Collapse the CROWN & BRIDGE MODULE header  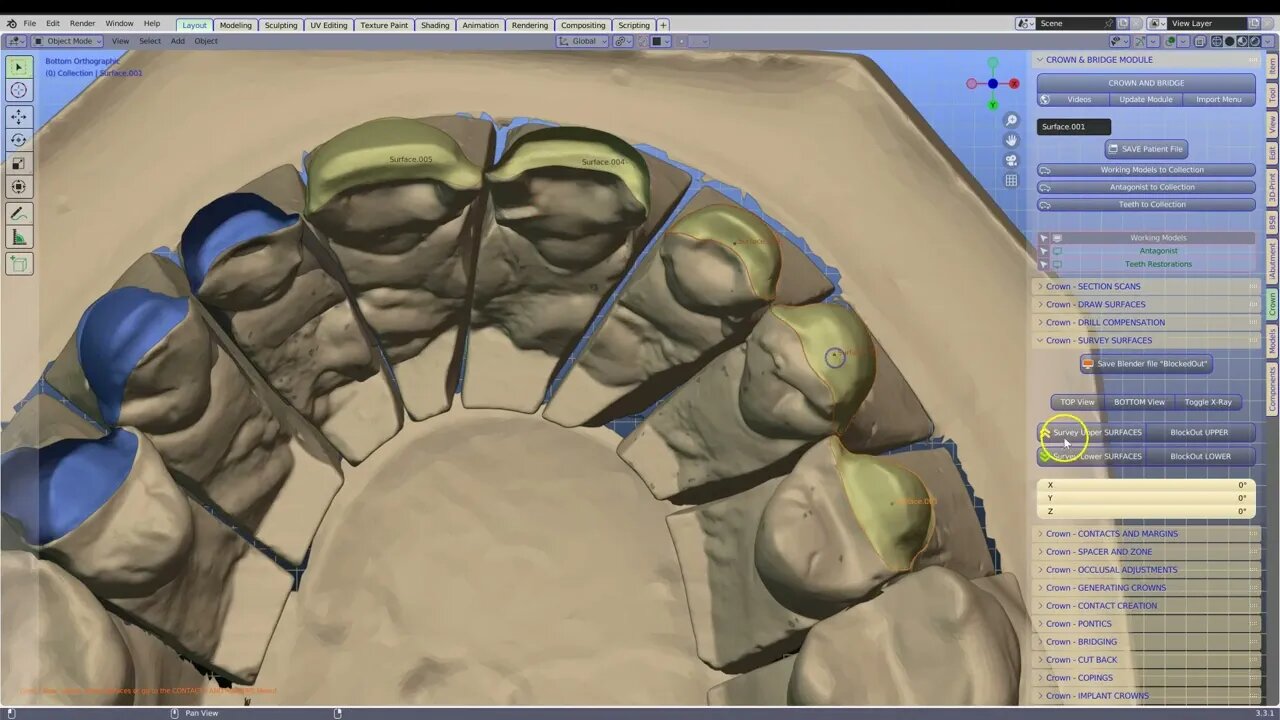click(1145, 59)
